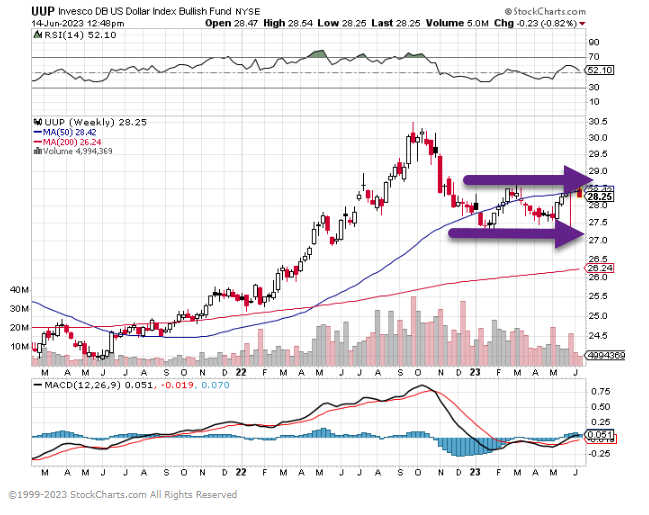Image resolution: width=649 pixels, height=515 pixels.
Task: Click the candlestick icon next to UUP (Weekly)
Action: point(38,122)
